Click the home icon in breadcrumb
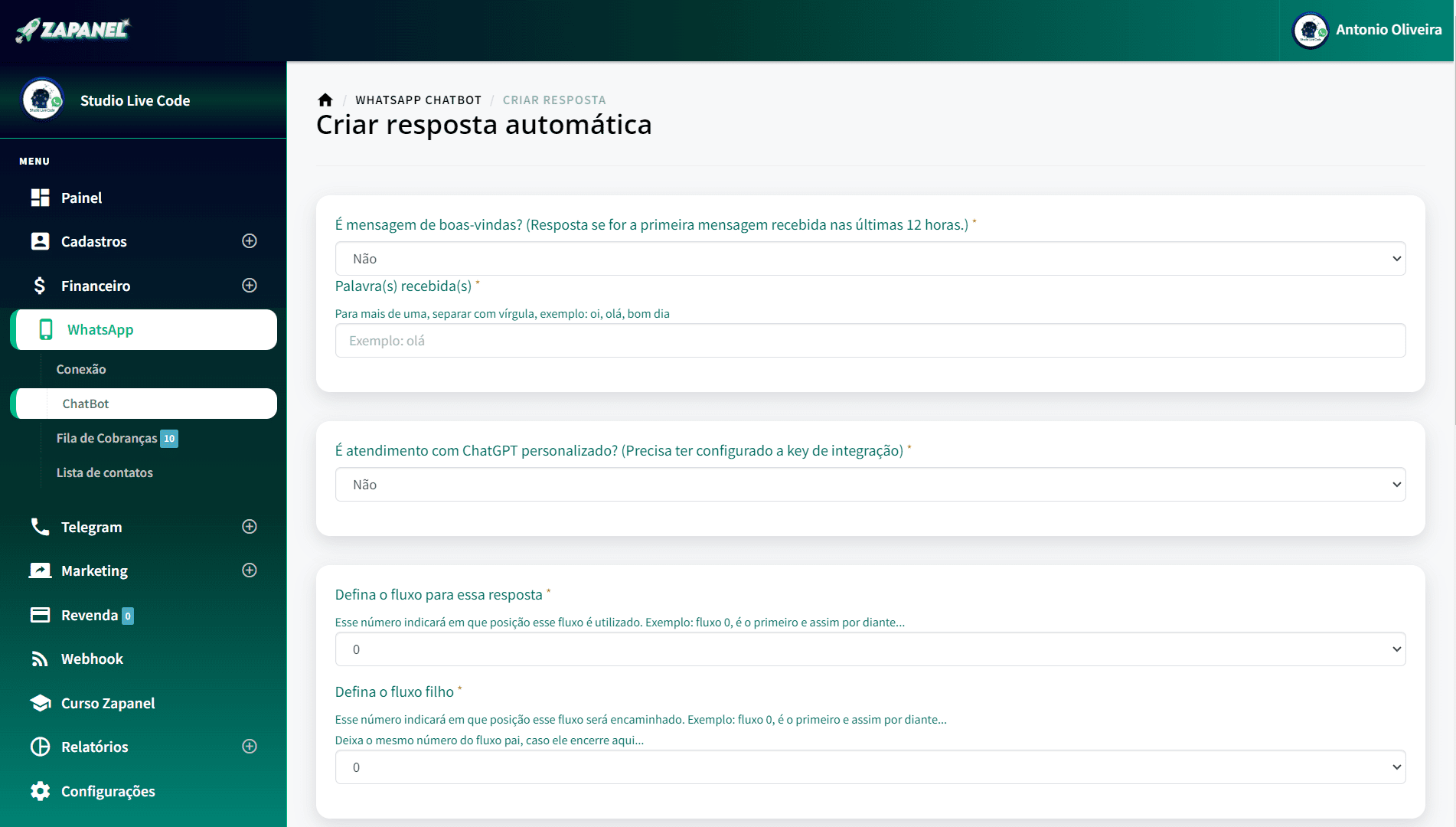This screenshot has height=827, width=1456. (x=325, y=100)
